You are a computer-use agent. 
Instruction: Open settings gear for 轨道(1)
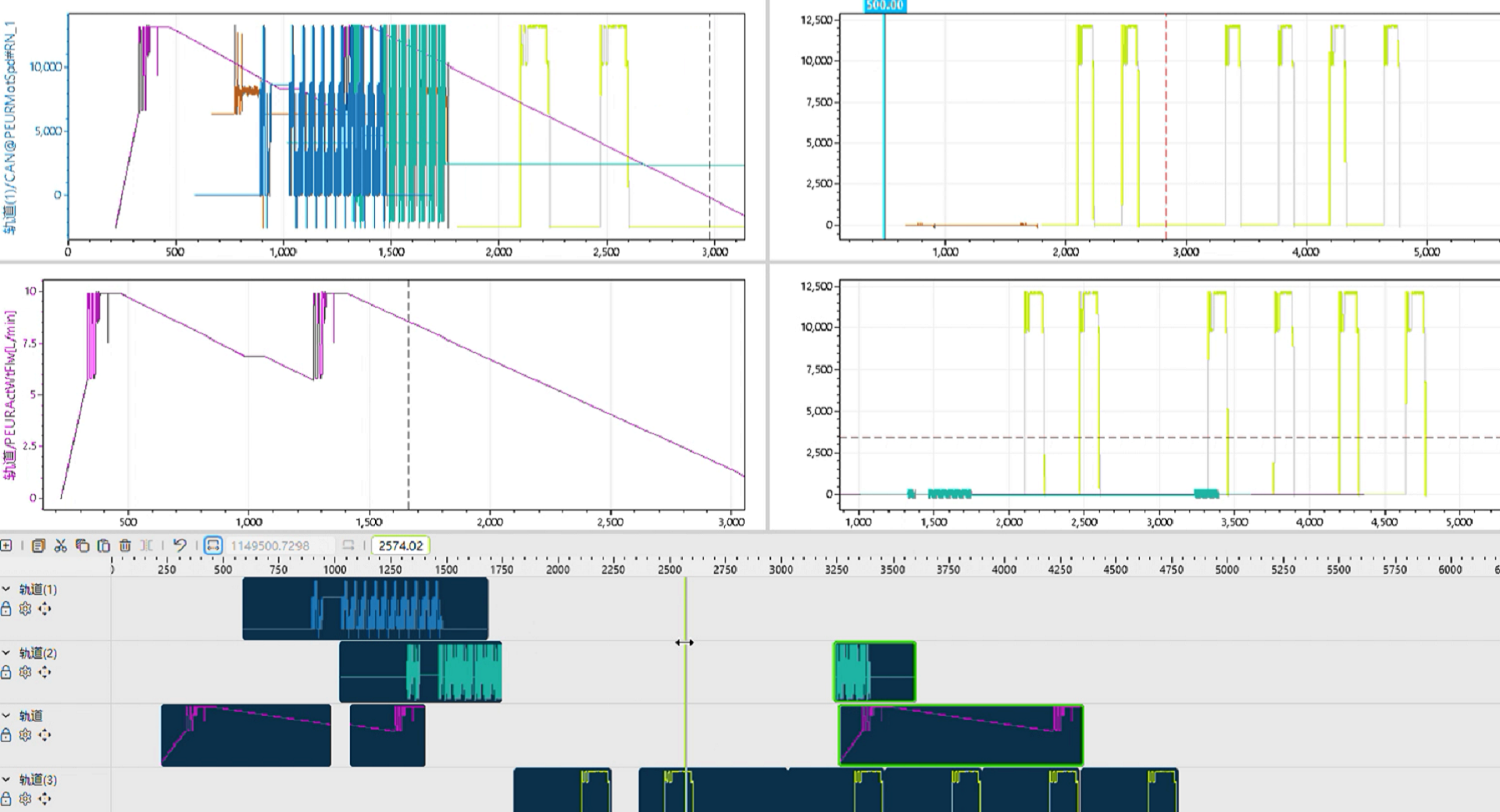(25, 609)
